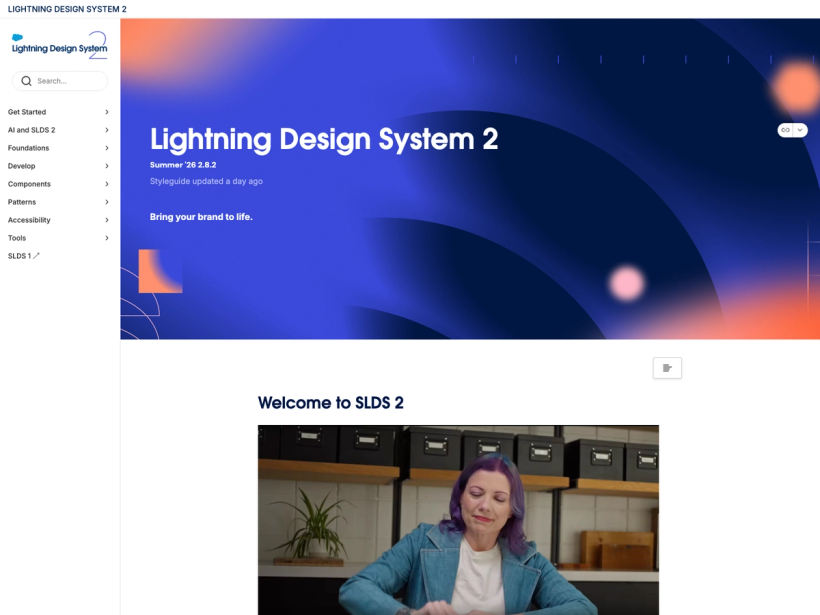
Task: Click the Summer '26 2.8.2 version text
Action: [183, 165]
